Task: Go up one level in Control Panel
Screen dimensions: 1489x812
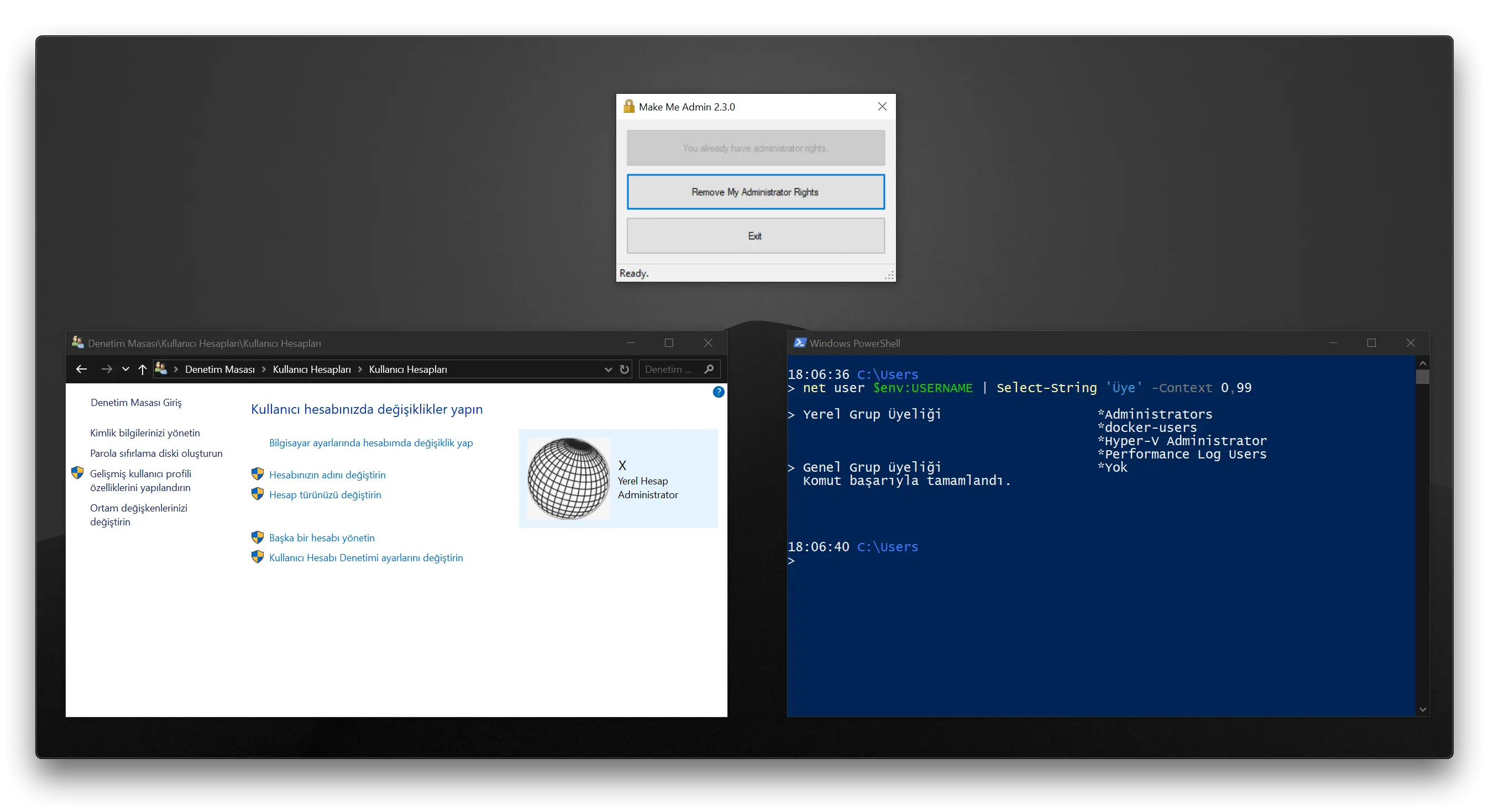Action: (142, 369)
